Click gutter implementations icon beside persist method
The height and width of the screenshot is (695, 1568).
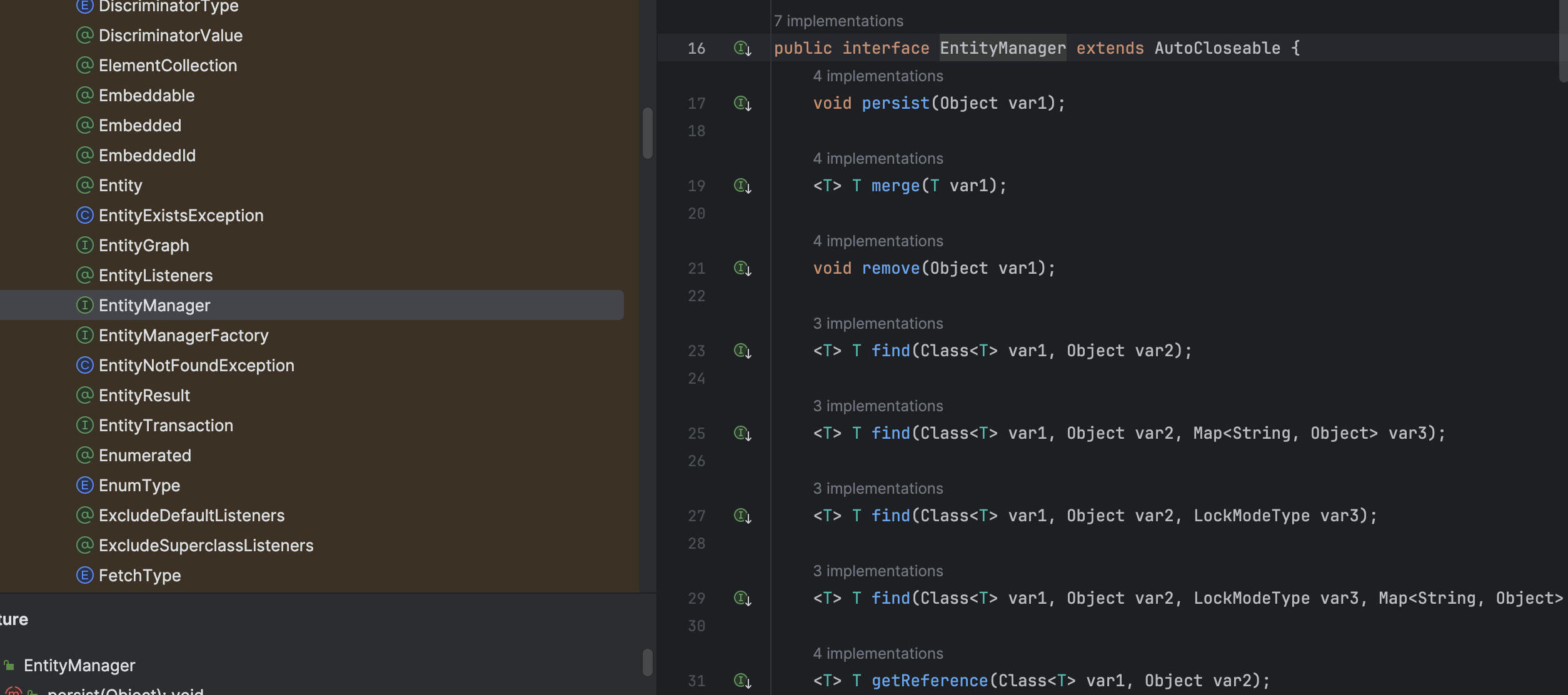click(742, 103)
